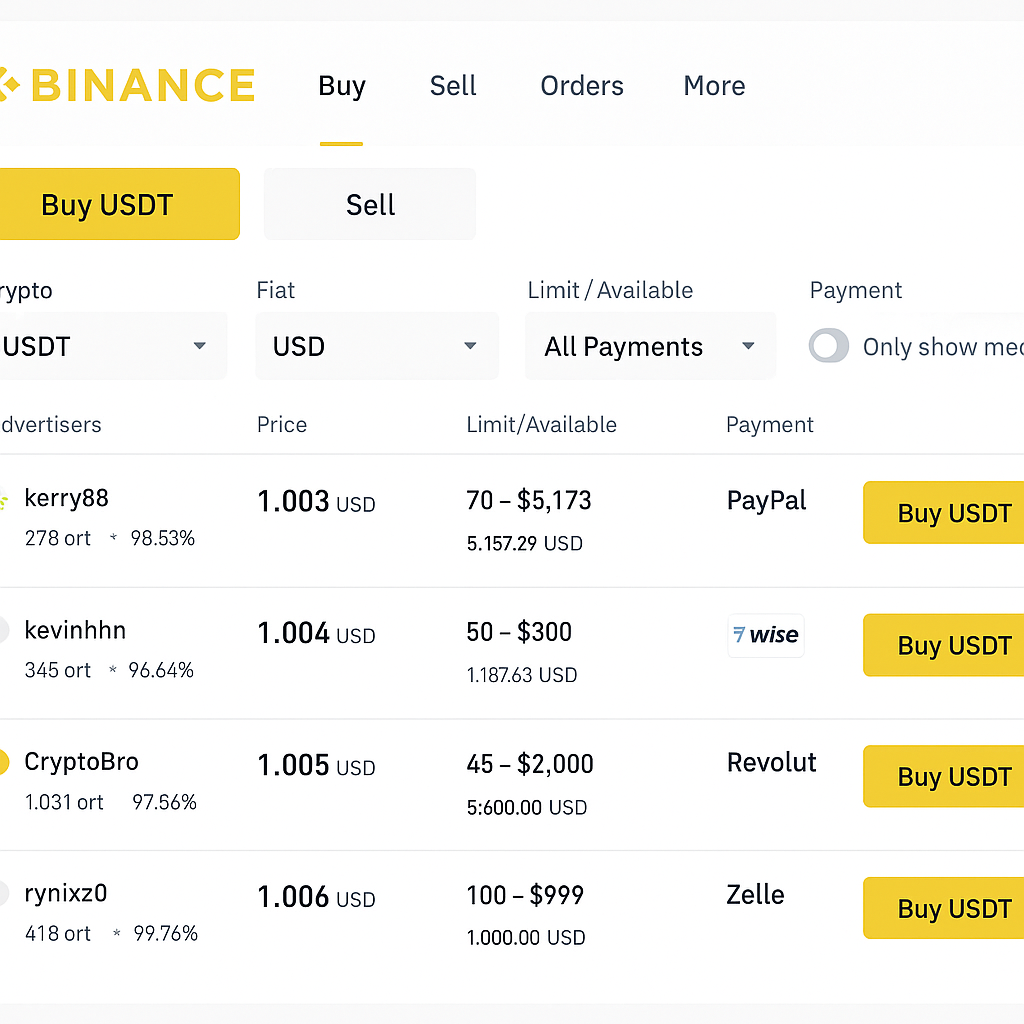The height and width of the screenshot is (1024, 1024).
Task: Click the Binance logo
Action: click(130, 85)
